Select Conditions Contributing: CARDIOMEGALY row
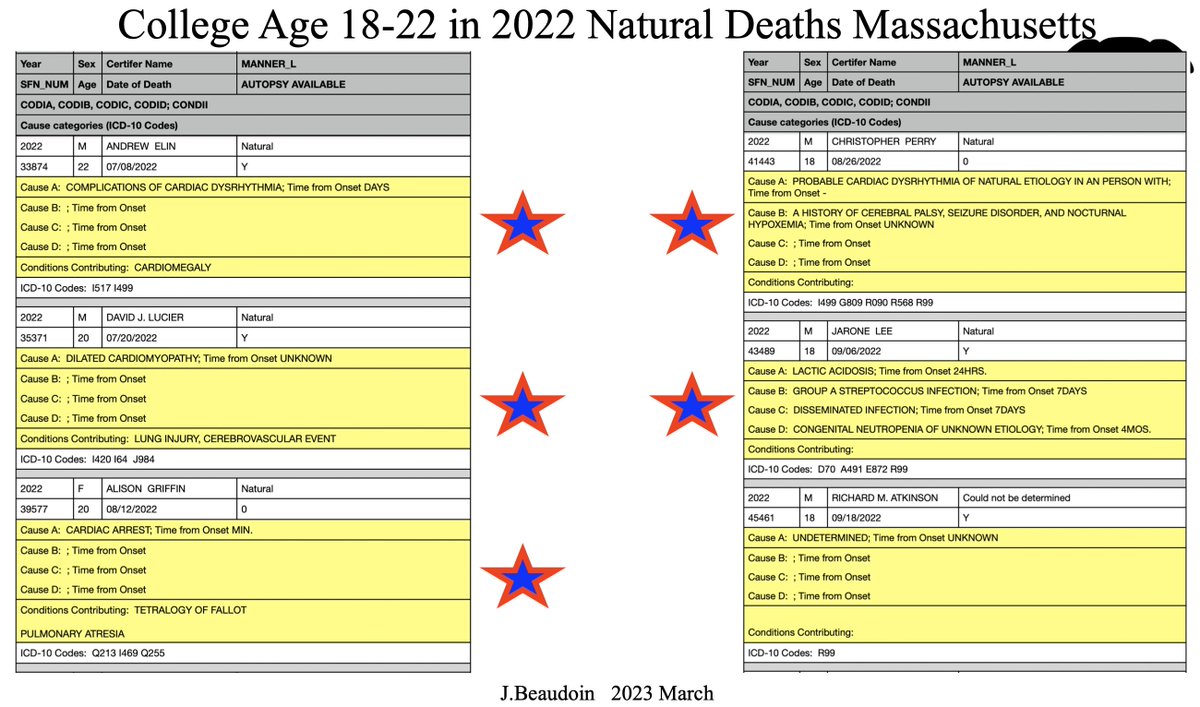The height and width of the screenshot is (707, 1200). pos(242,267)
